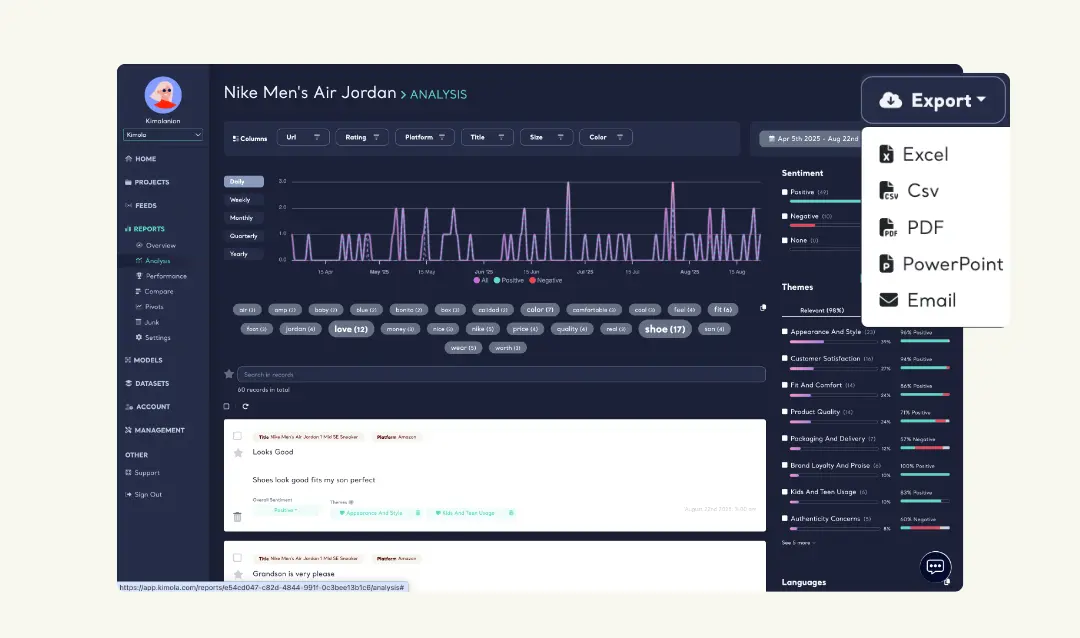Image resolution: width=1080 pixels, height=638 pixels.
Task: Tick the Positive sentiment checkbox
Action: click(x=785, y=191)
